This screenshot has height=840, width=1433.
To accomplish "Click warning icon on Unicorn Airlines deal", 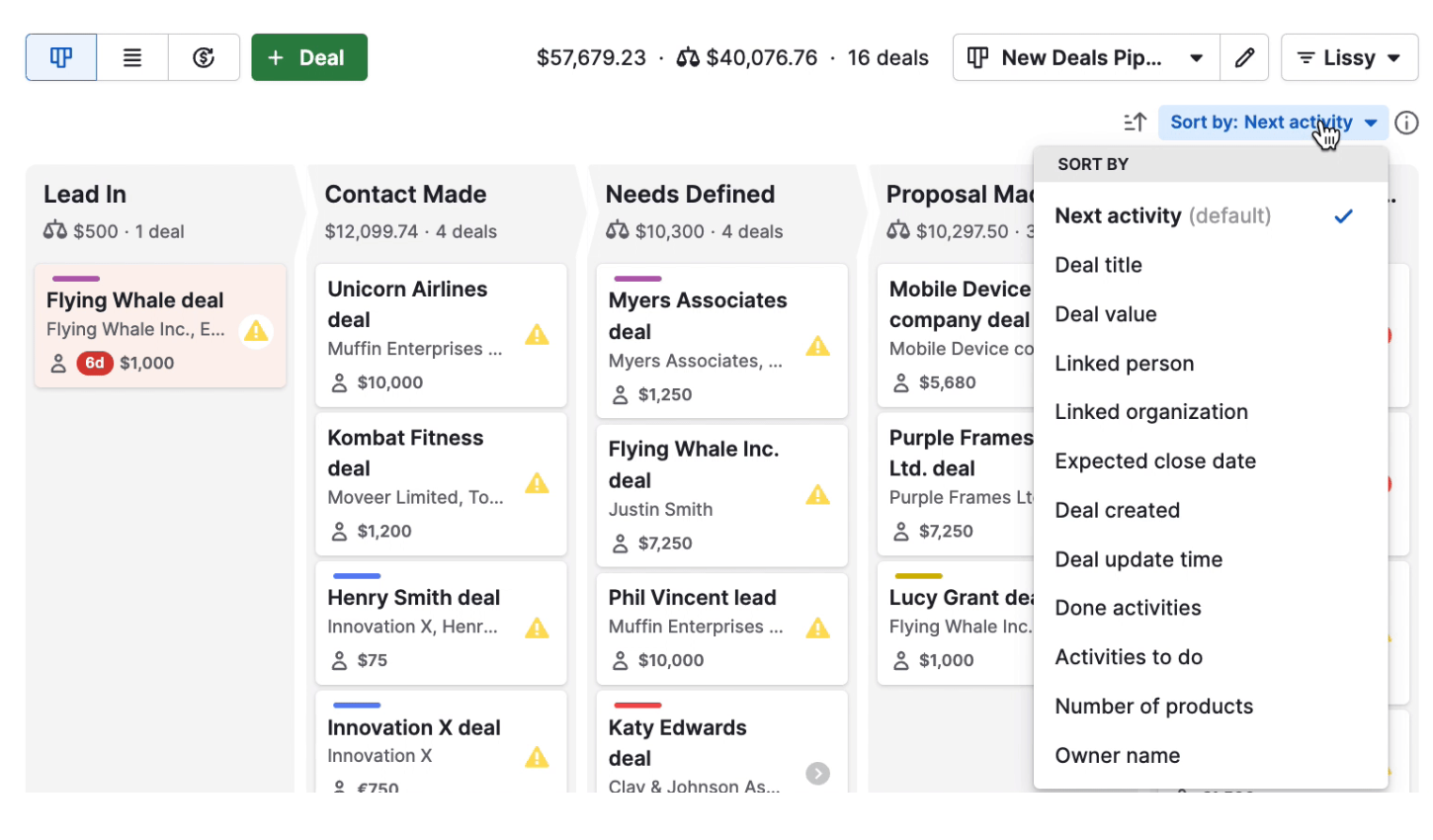I will 537,335.
